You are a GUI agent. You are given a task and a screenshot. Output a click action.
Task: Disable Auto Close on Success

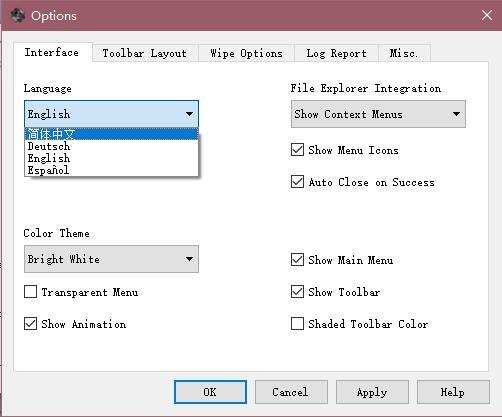point(297,182)
